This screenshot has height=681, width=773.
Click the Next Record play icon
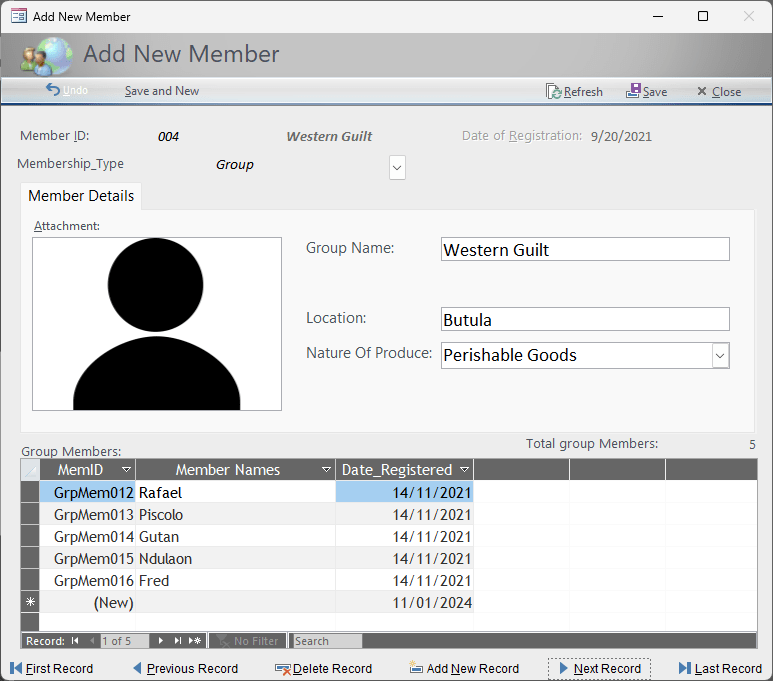tap(563, 668)
